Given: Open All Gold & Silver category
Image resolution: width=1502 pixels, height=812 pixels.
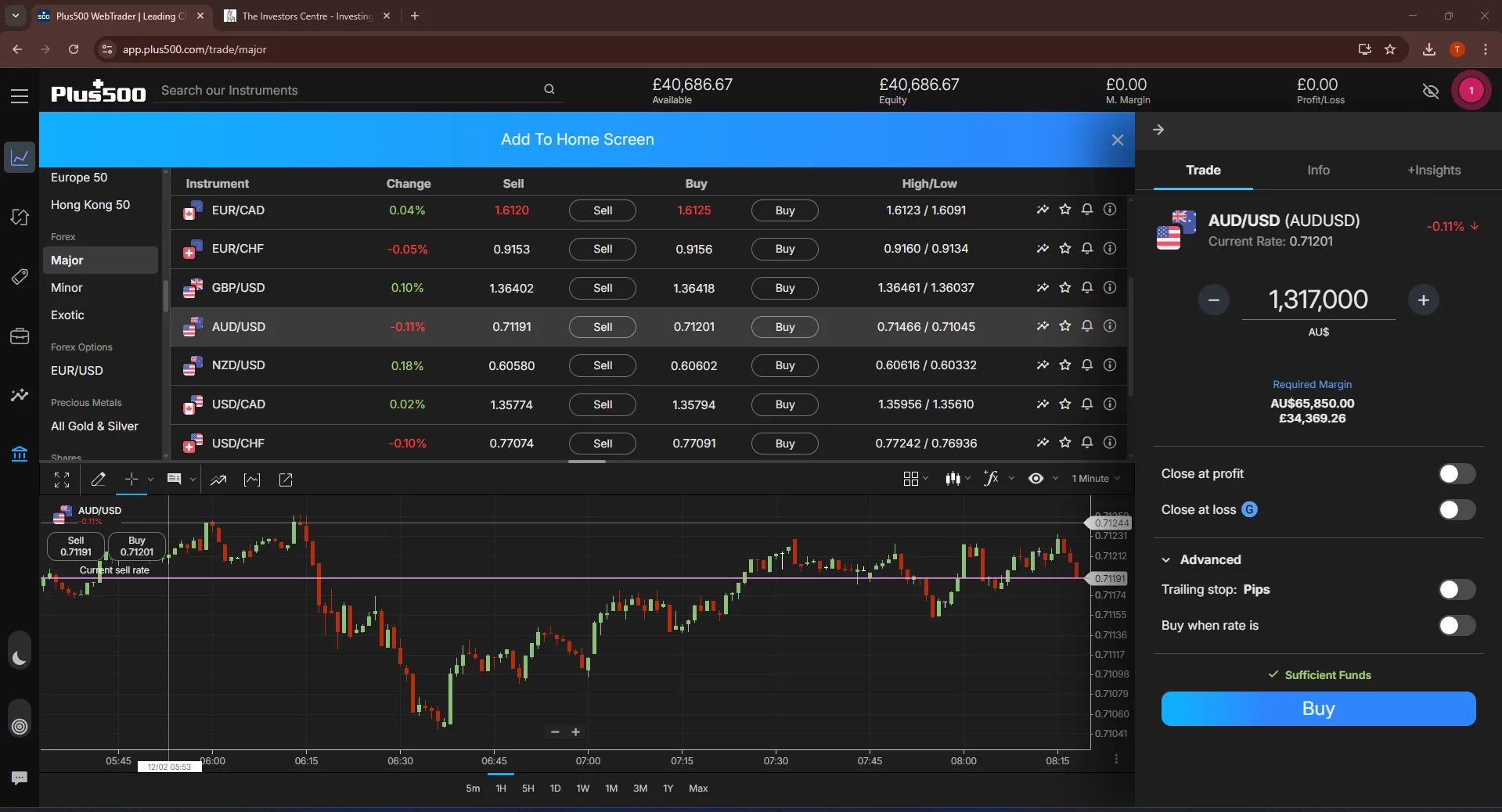Looking at the screenshot, I should tap(95, 426).
